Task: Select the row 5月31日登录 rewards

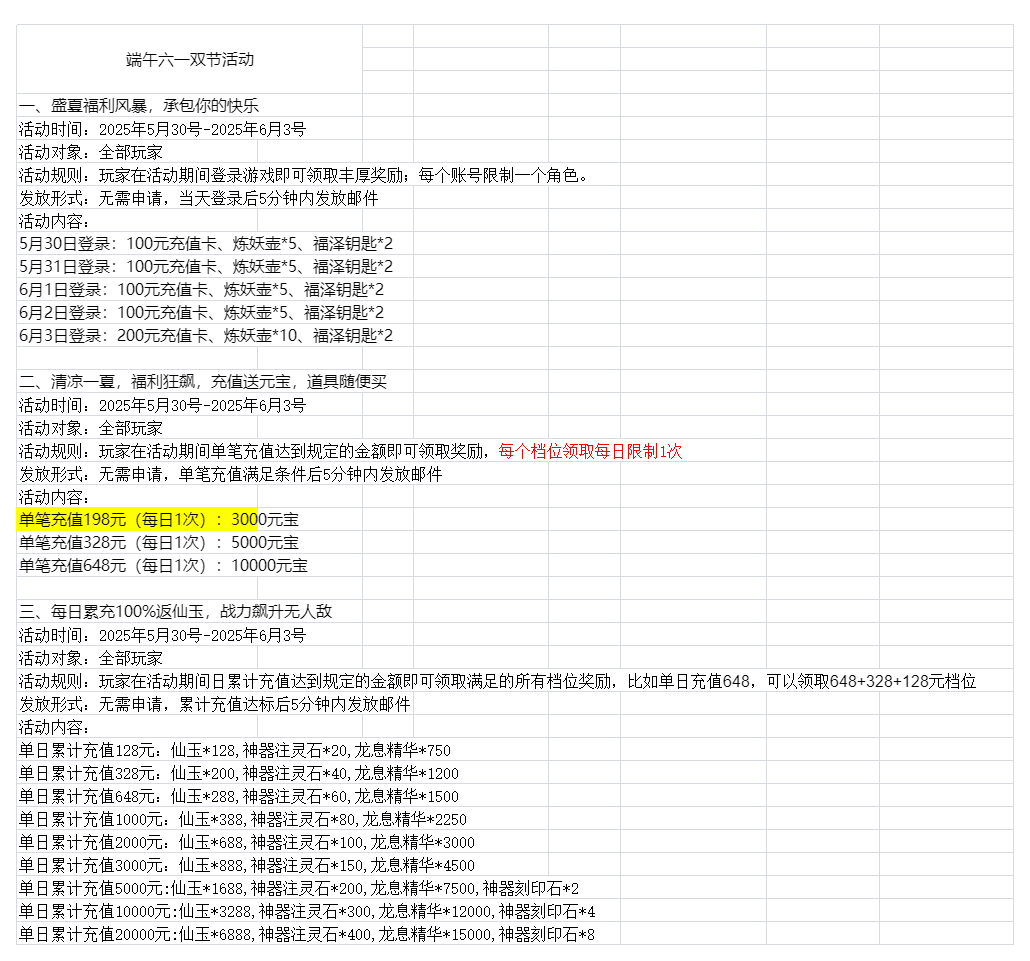Action: (x=206, y=267)
